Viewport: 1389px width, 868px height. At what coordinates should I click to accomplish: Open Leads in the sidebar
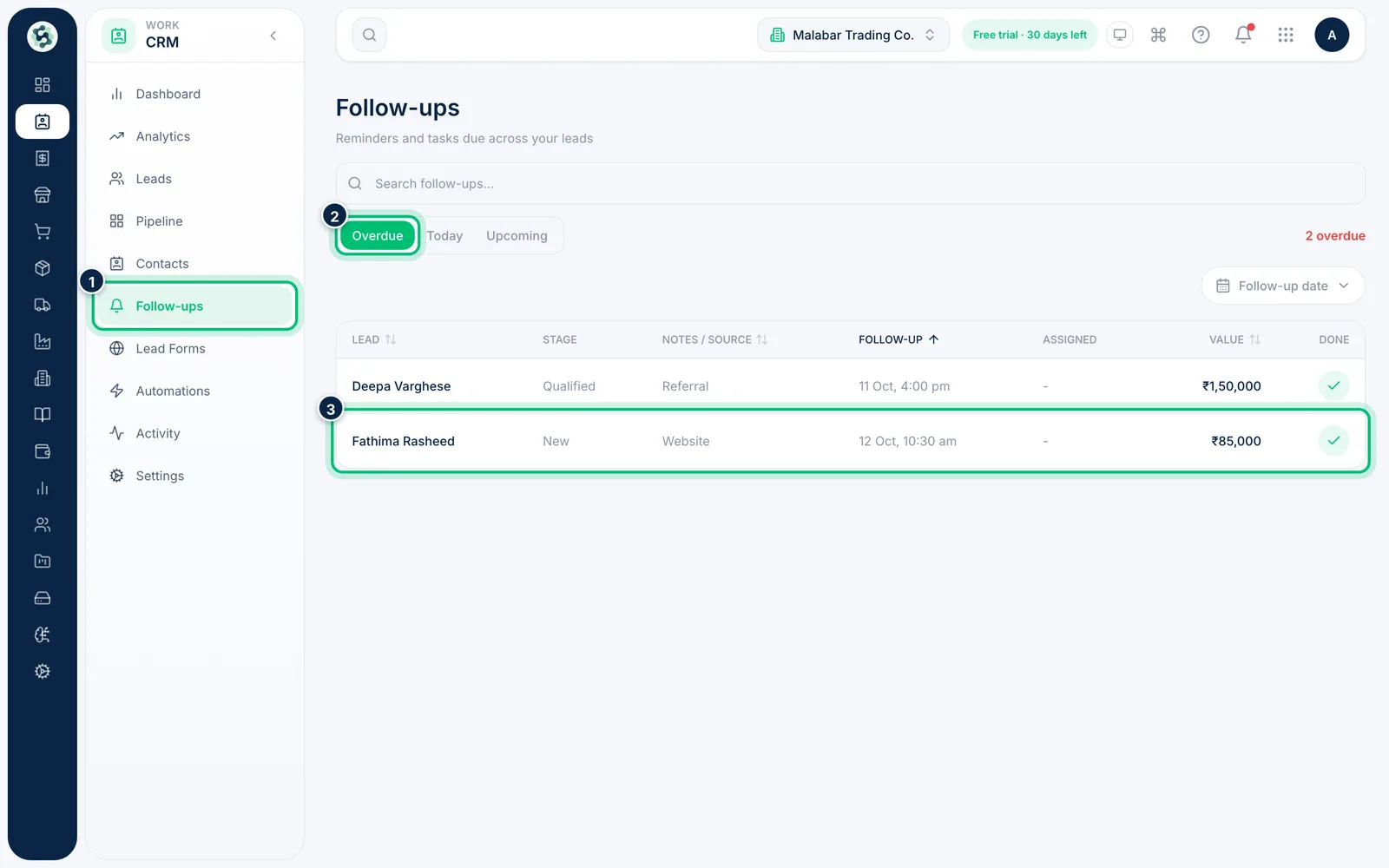click(194, 179)
